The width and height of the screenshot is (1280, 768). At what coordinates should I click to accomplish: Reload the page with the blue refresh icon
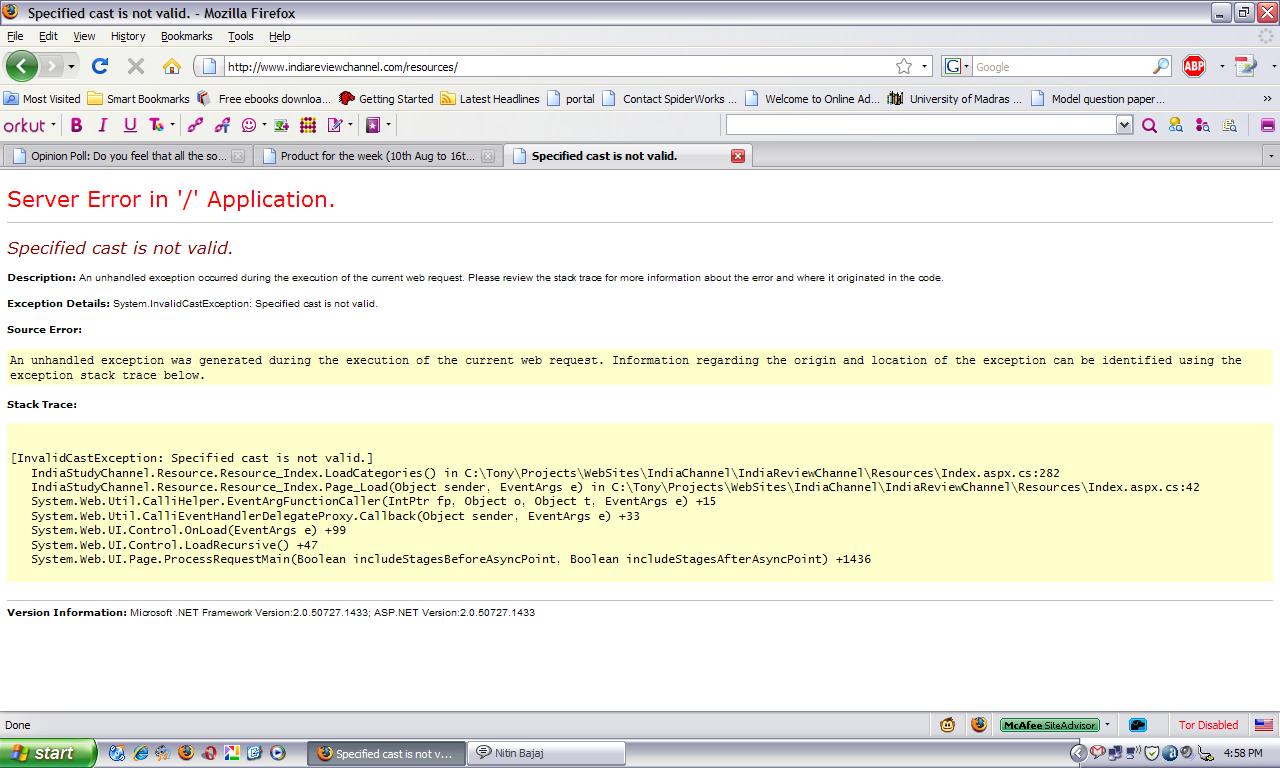(99, 66)
